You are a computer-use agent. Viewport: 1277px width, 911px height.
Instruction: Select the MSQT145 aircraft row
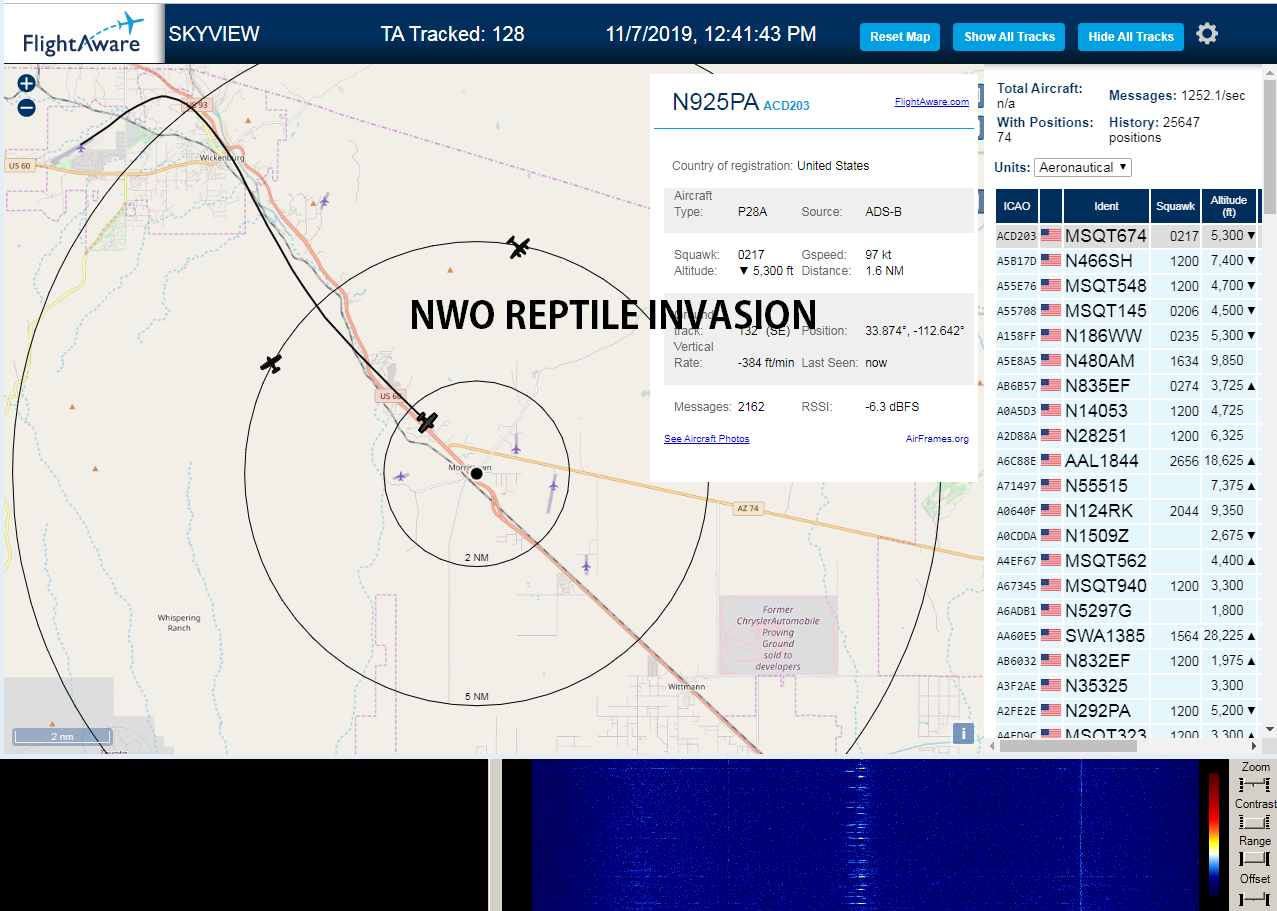[1127, 311]
